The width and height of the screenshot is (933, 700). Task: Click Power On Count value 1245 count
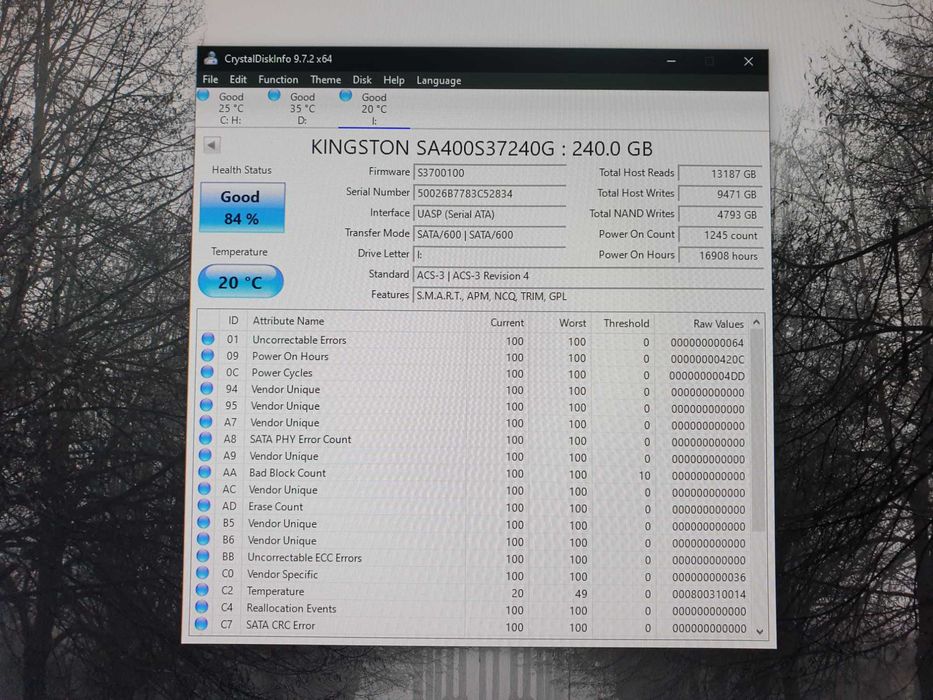click(x=720, y=235)
